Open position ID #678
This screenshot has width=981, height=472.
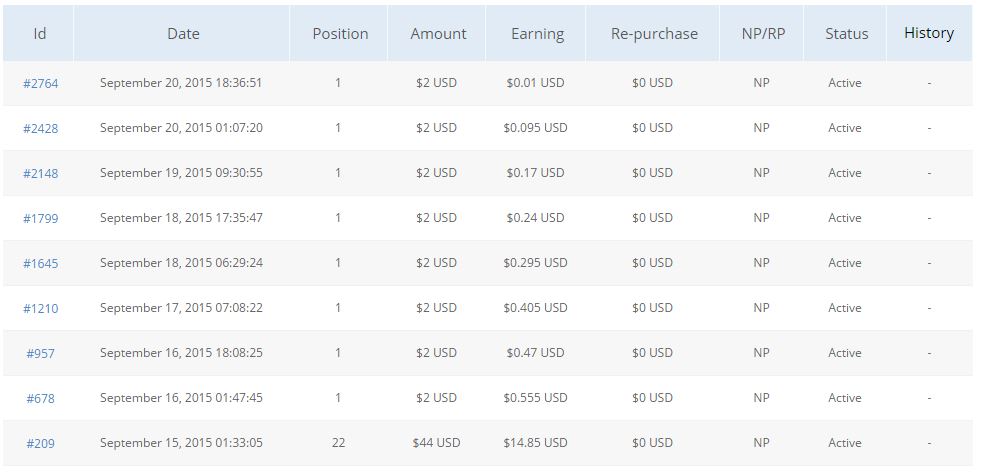[x=40, y=398]
